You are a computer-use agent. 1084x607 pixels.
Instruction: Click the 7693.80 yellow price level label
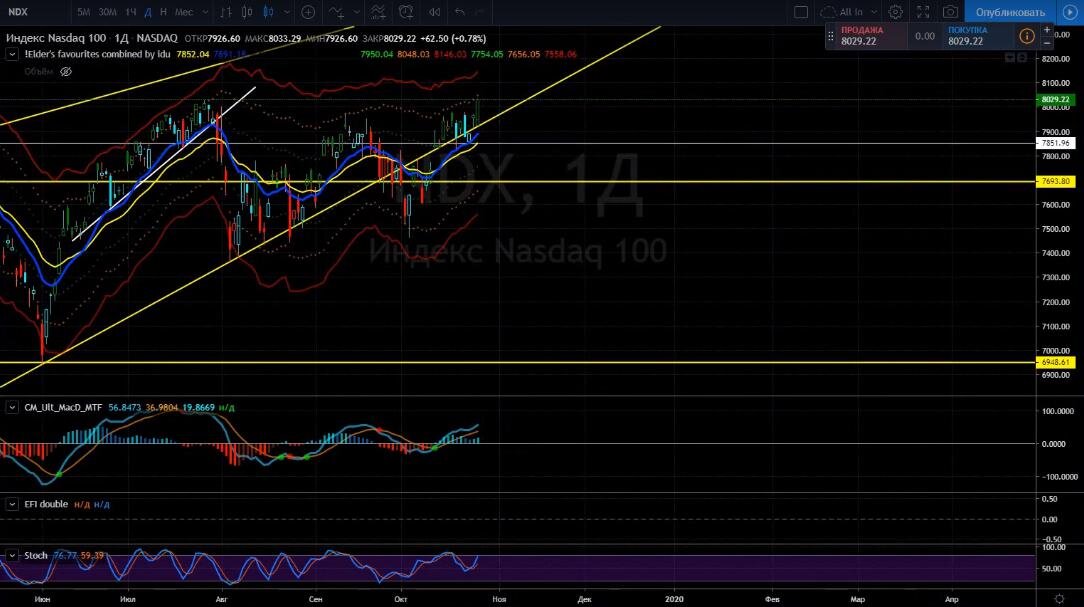pos(1056,181)
